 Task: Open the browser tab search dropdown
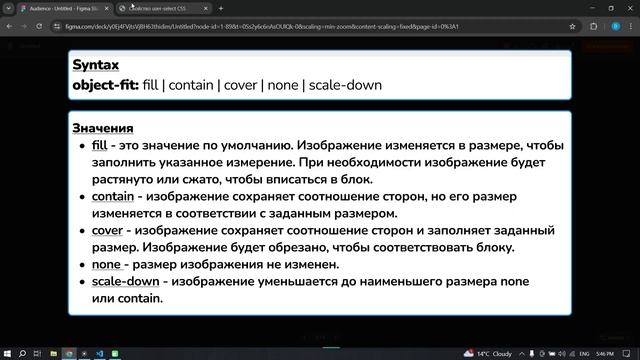(x=8, y=8)
